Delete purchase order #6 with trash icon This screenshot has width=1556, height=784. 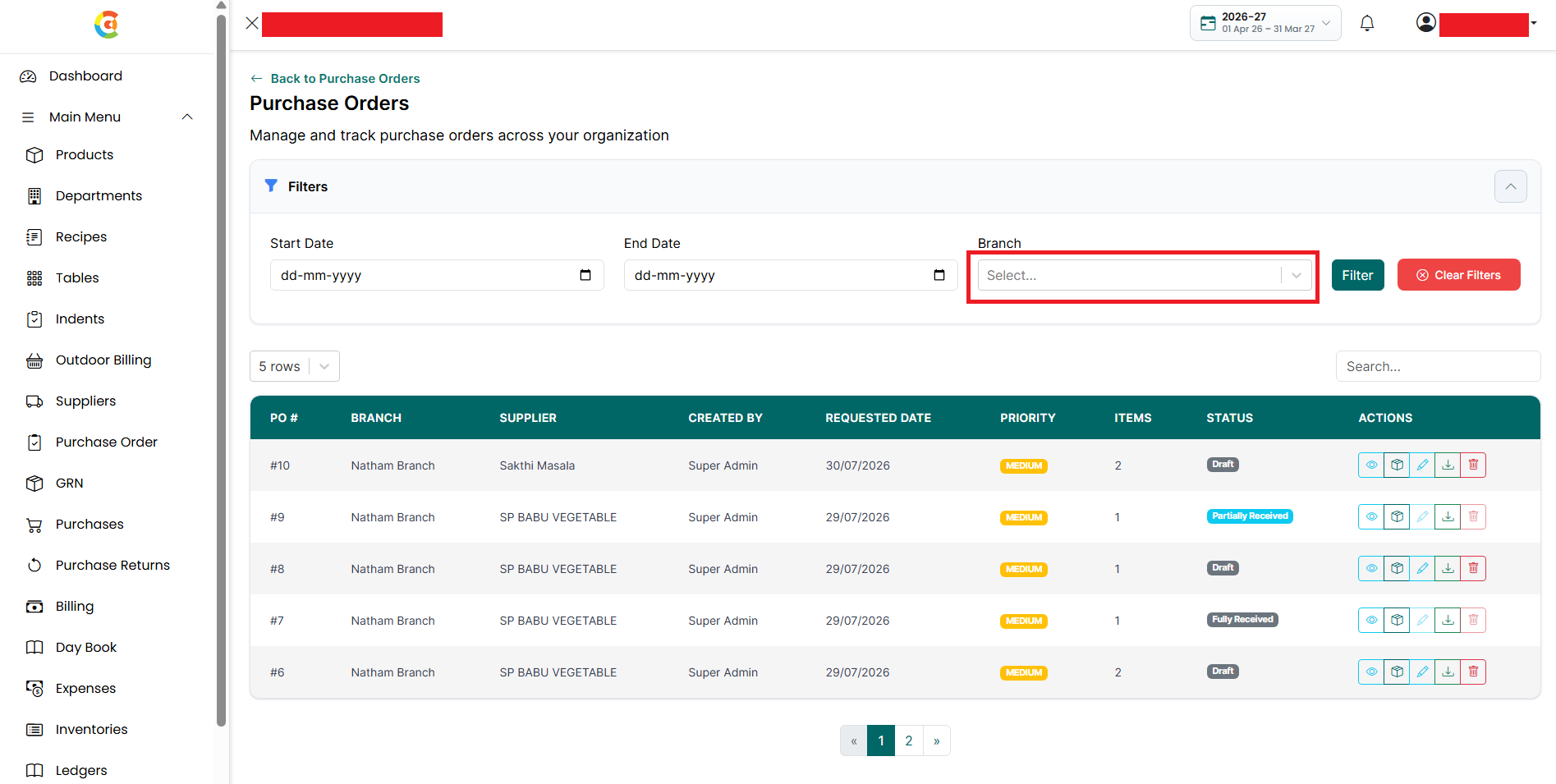(1473, 672)
